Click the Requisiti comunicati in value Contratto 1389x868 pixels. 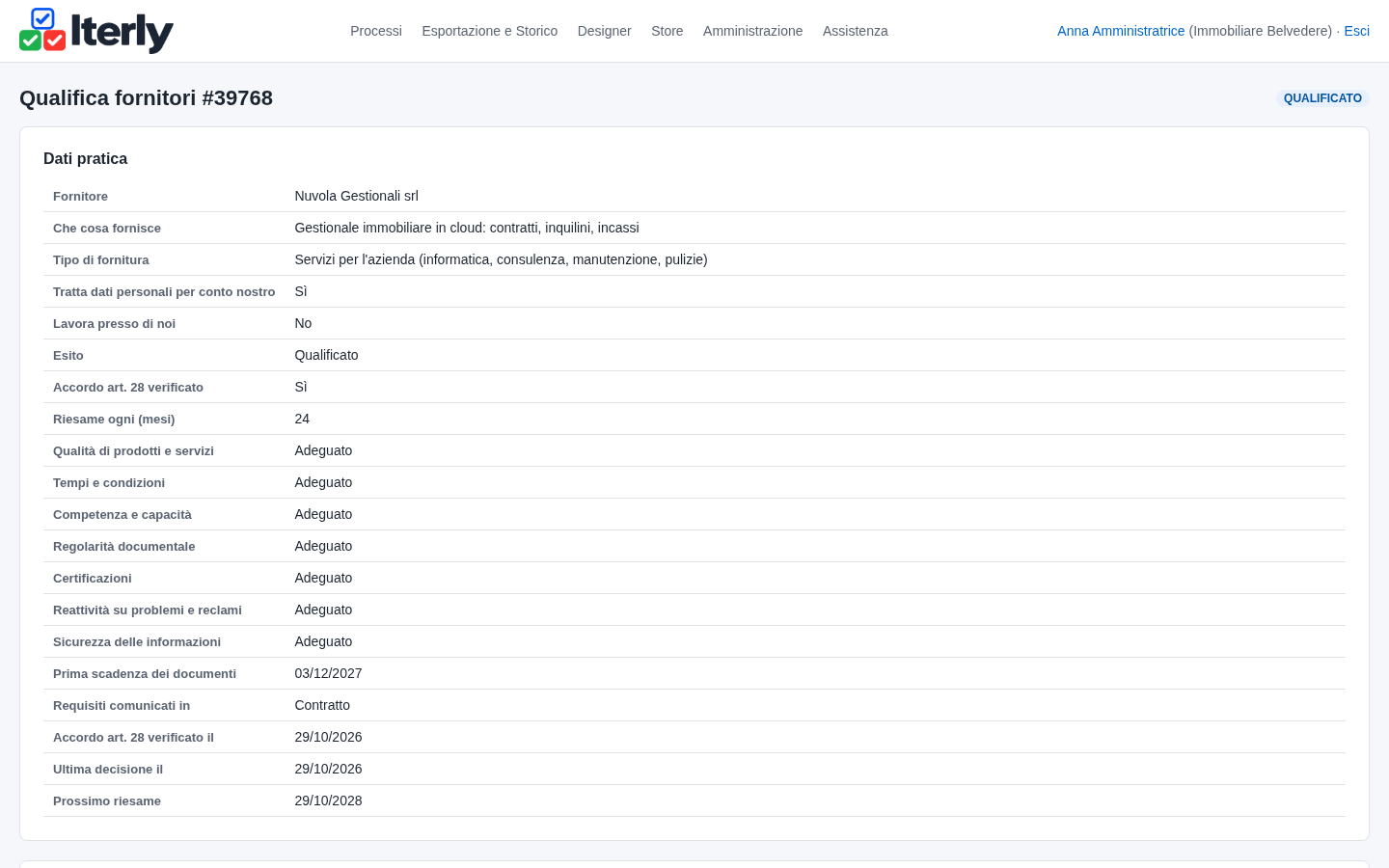click(x=322, y=705)
